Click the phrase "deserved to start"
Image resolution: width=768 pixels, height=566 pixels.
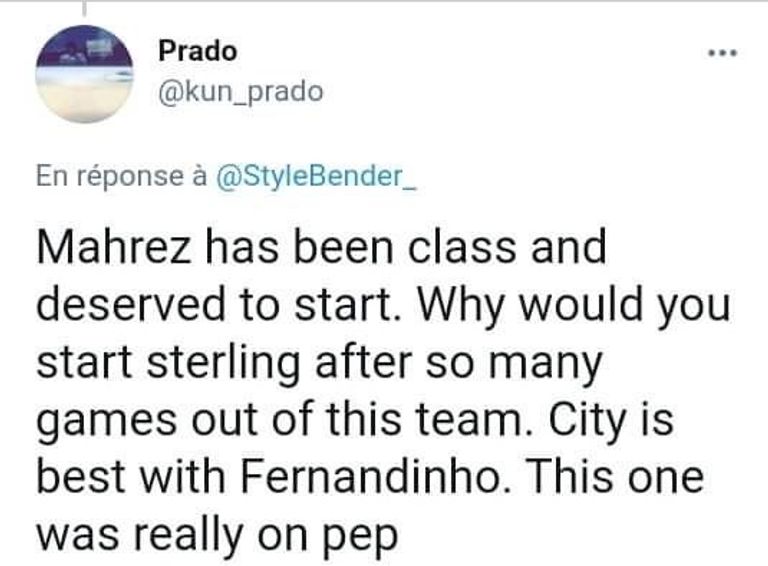[229, 306]
